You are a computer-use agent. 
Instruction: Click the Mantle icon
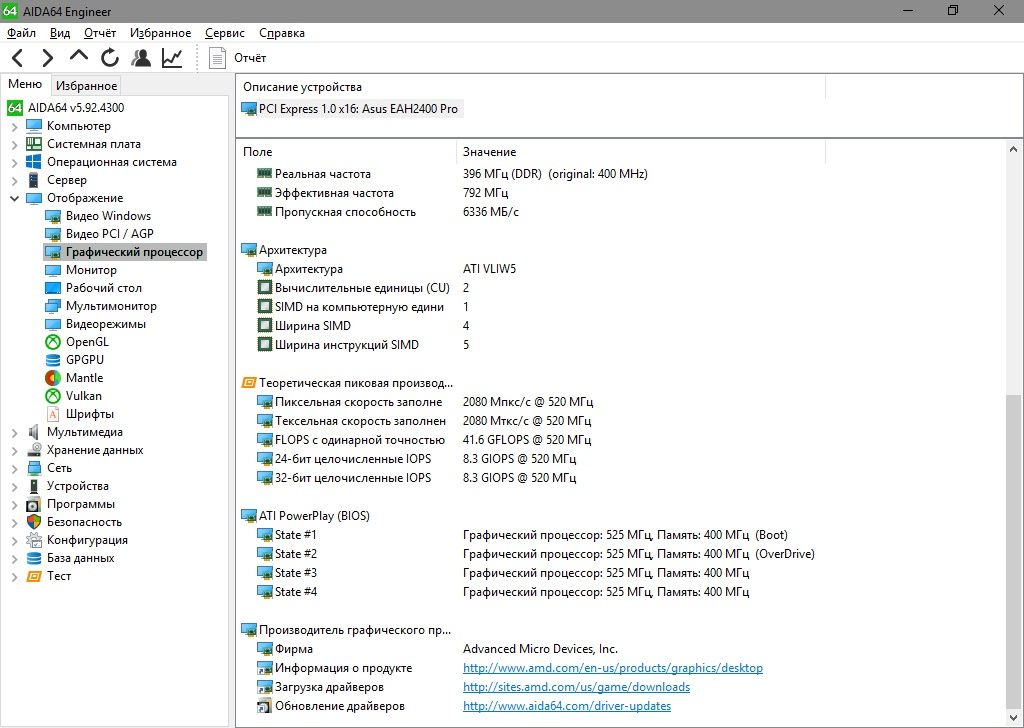pos(53,378)
